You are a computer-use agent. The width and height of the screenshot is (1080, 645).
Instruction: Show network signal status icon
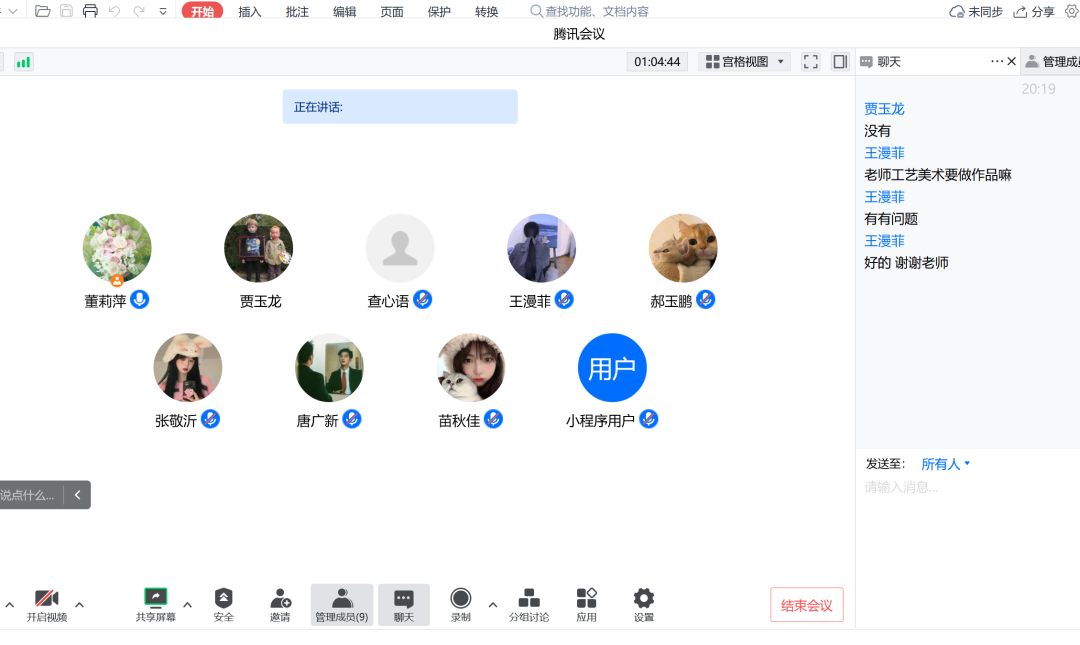click(23, 62)
